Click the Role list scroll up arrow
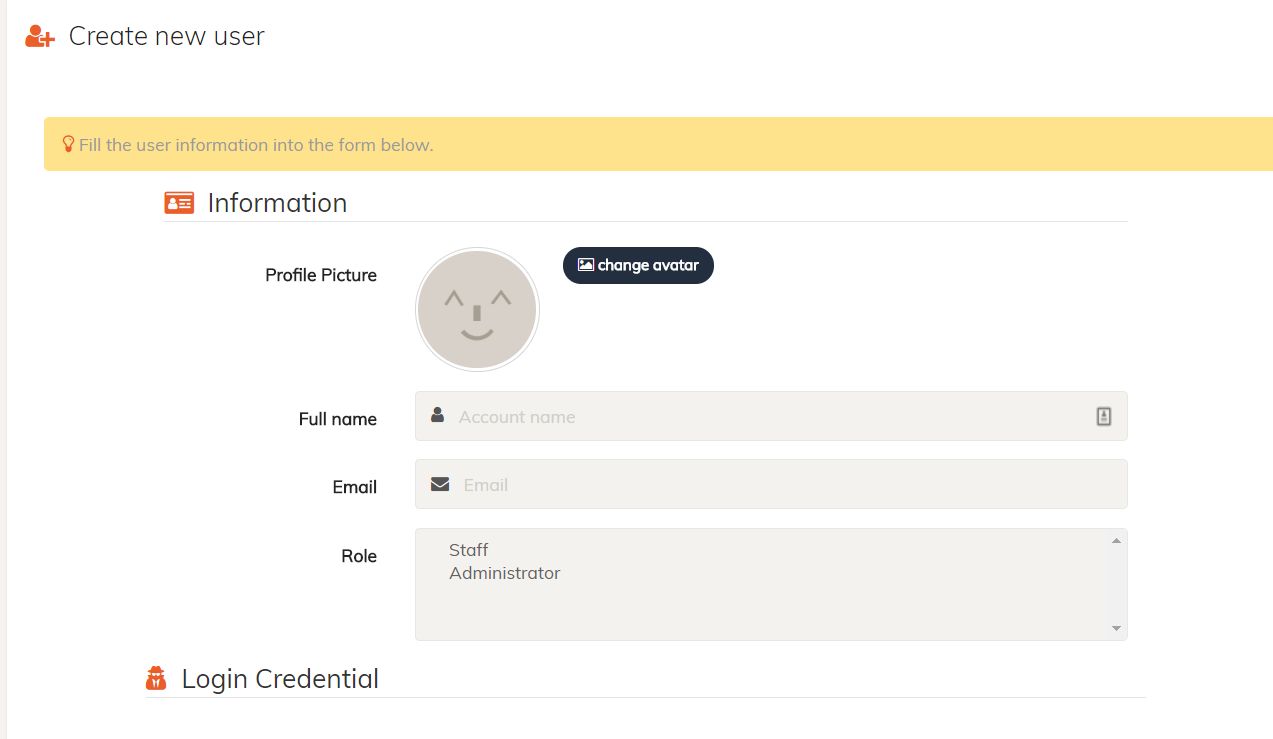1273x739 pixels. [1116, 541]
